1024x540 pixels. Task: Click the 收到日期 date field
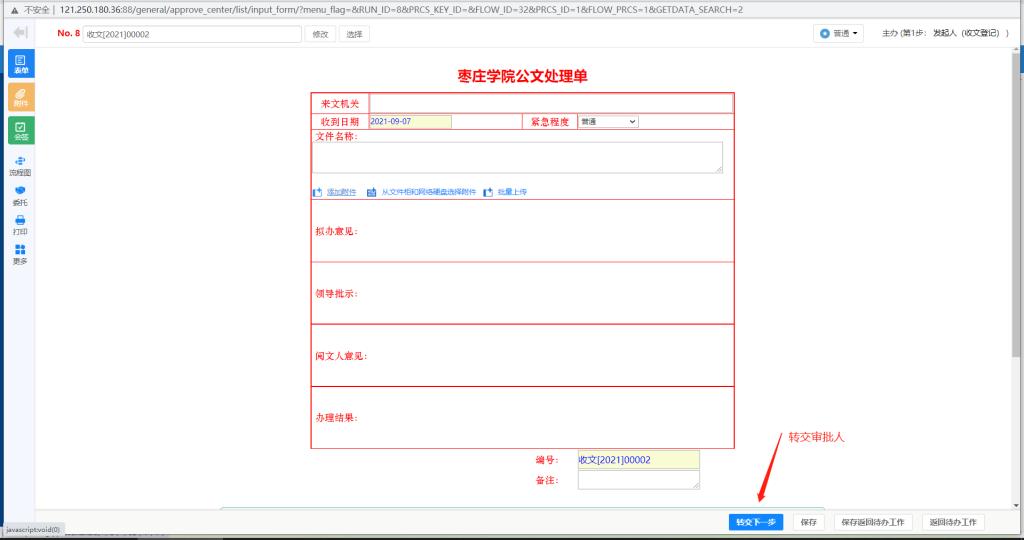click(x=410, y=122)
